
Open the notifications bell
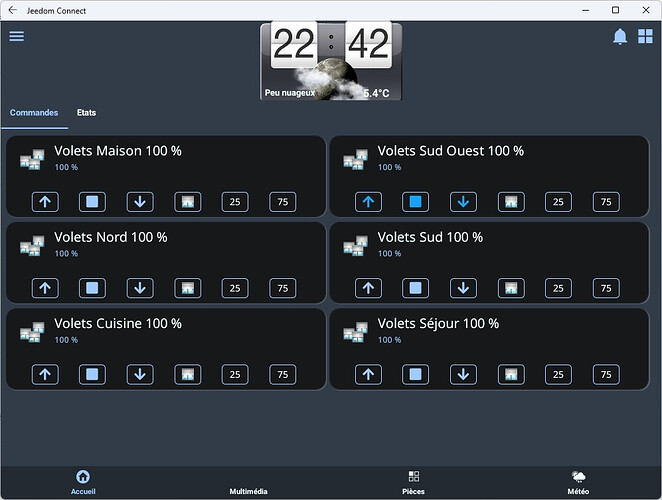pyautogui.click(x=619, y=36)
